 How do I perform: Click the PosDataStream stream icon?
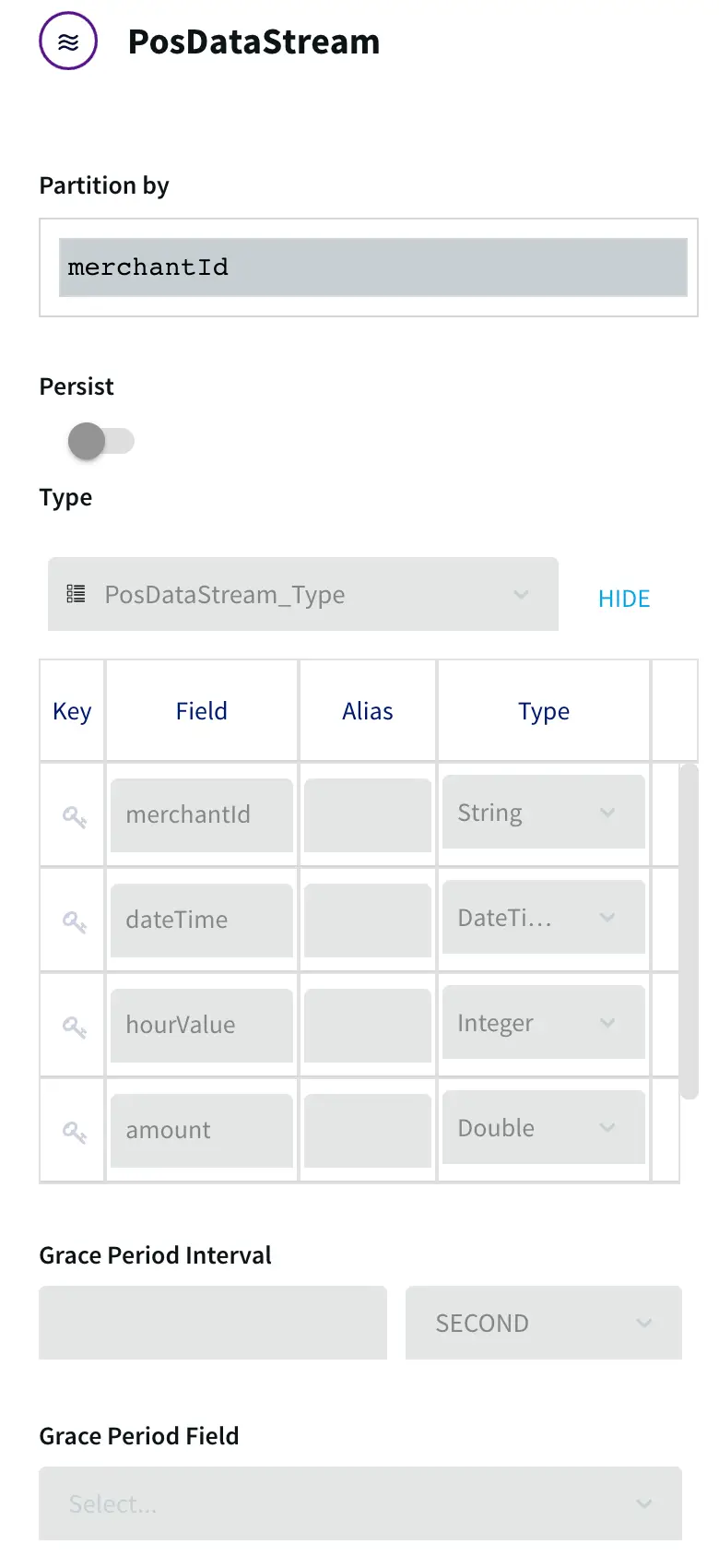(68, 42)
